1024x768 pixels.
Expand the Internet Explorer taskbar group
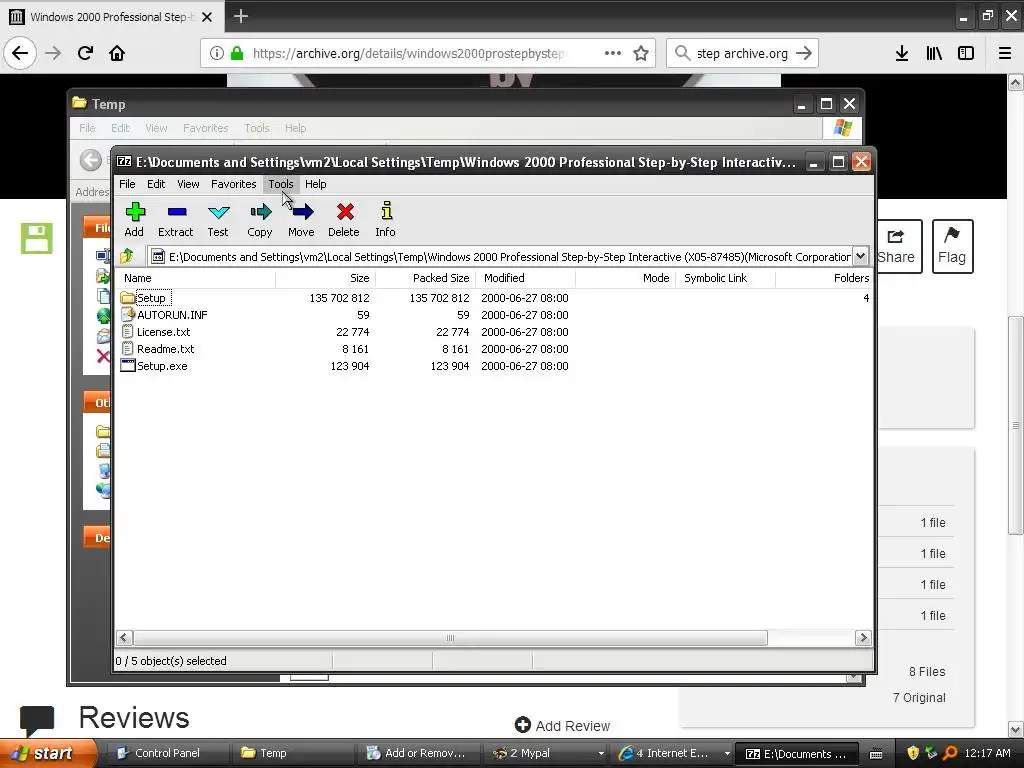click(x=727, y=754)
